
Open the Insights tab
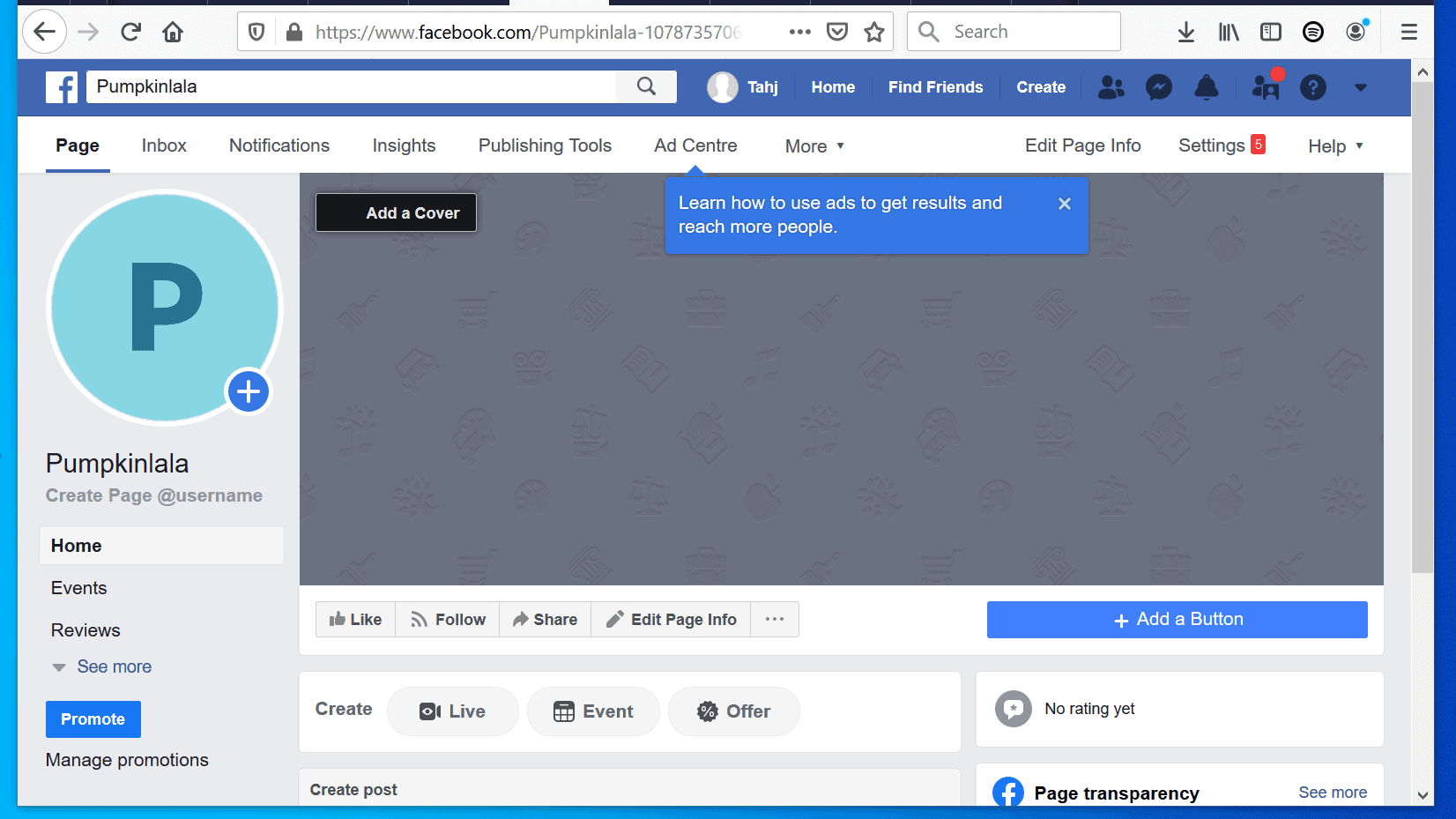pyautogui.click(x=404, y=145)
